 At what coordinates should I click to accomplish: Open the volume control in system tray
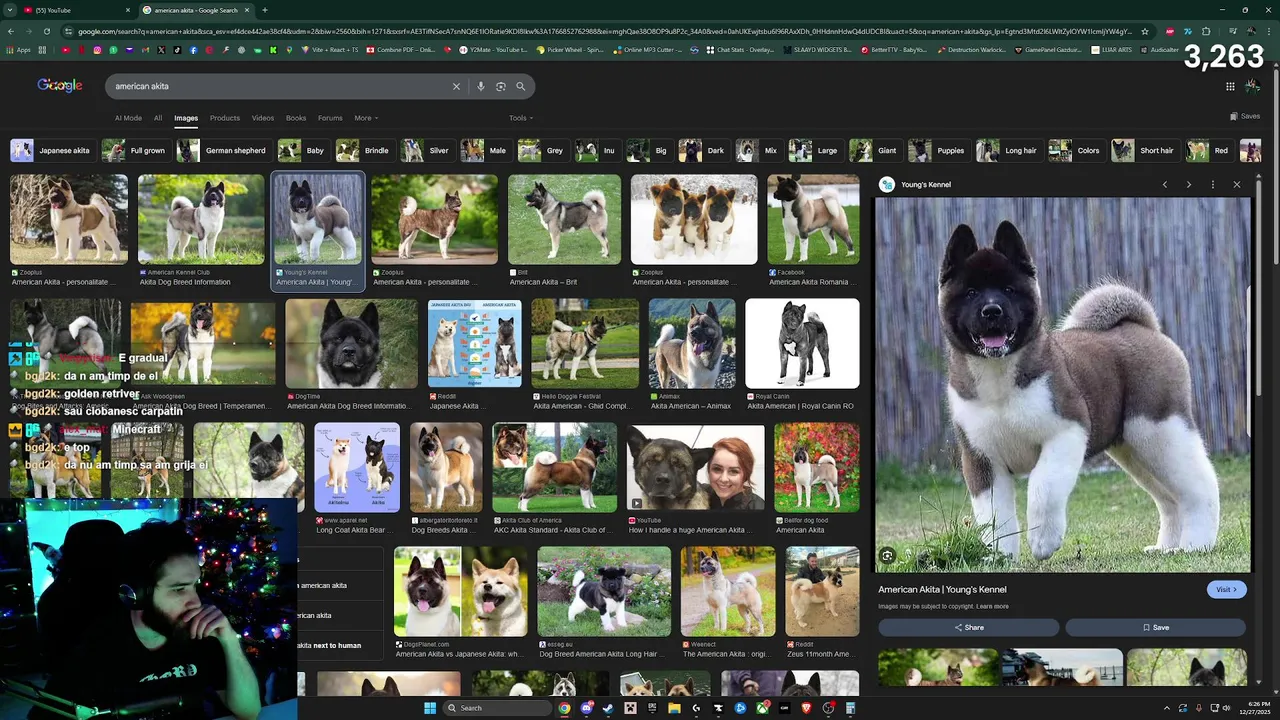[x=1226, y=708]
